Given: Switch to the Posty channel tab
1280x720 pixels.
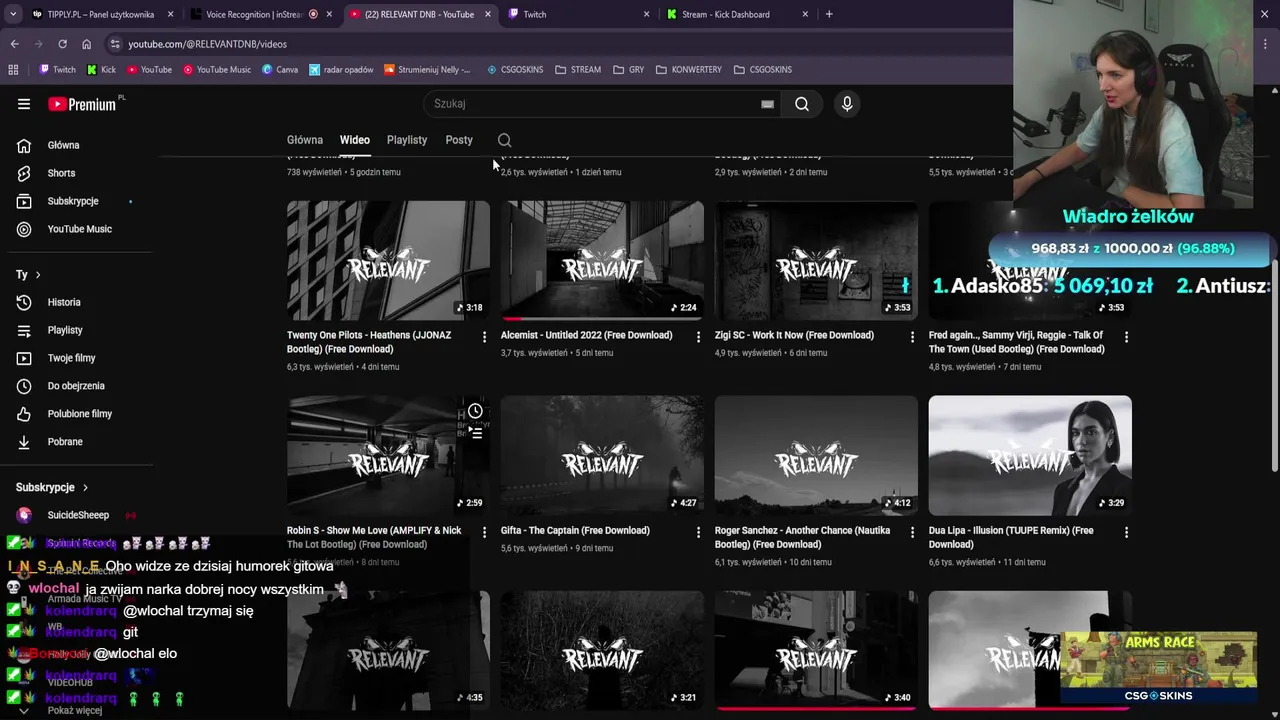Looking at the screenshot, I should (x=459, y=140).
